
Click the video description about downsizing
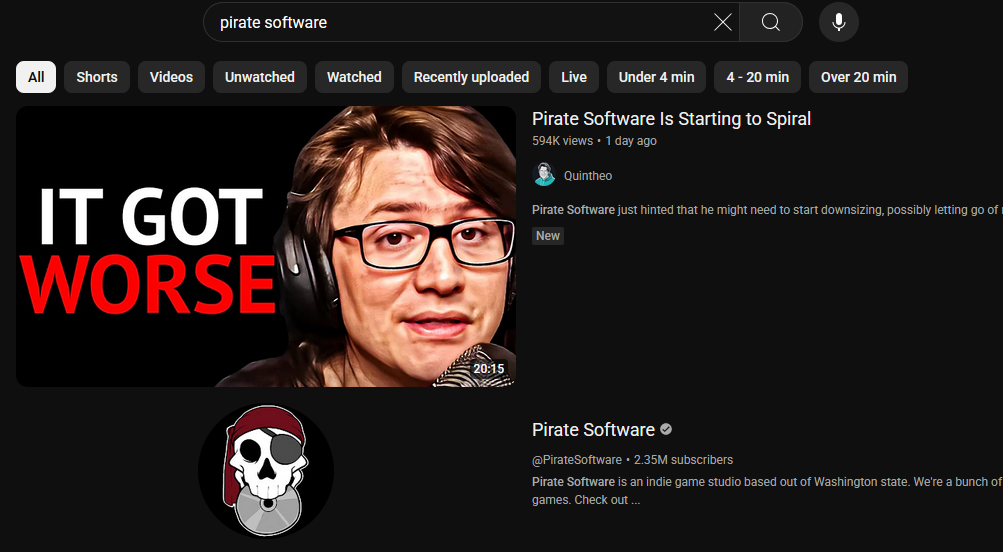[x=767, y=210]
